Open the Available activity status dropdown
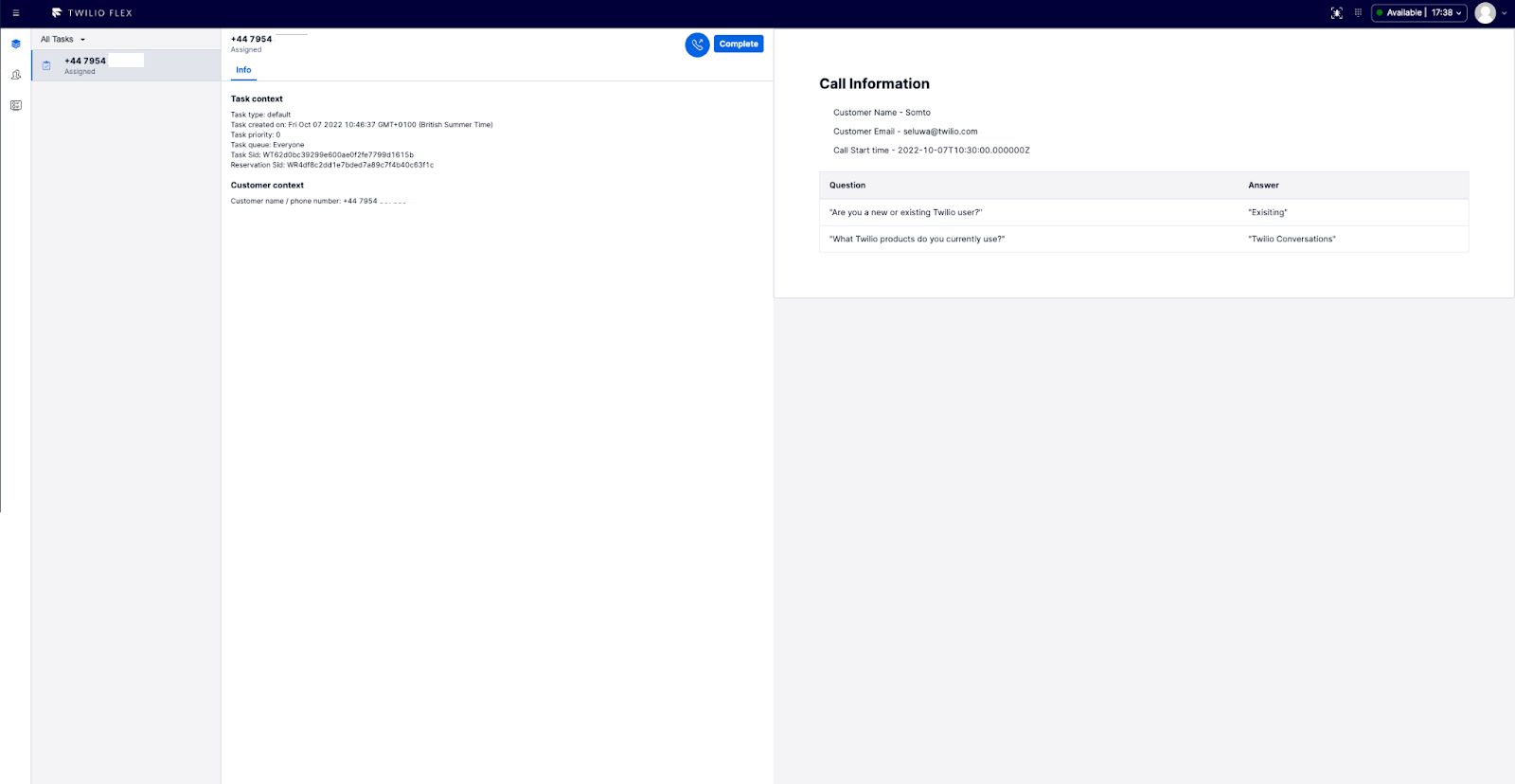Viewport: 1515px width, 784px height. point(1418,13)
